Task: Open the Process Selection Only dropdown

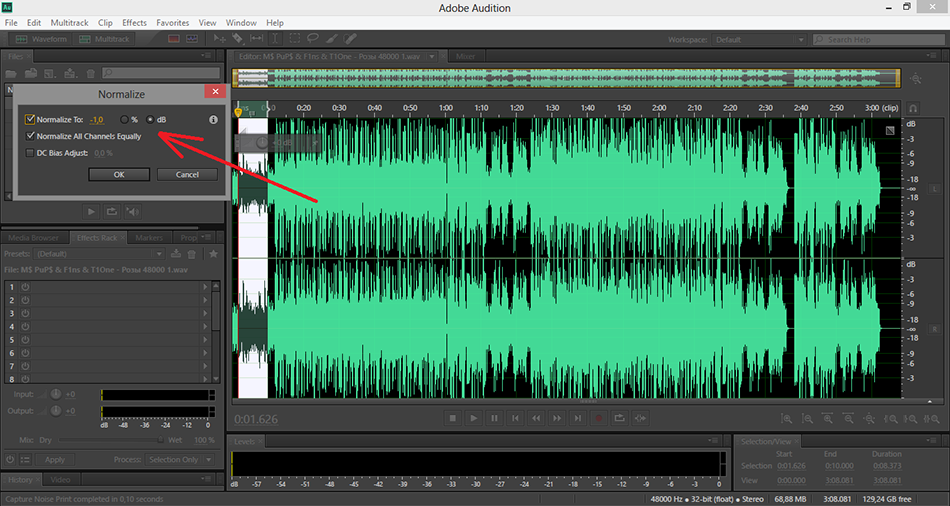Action: point(182,459)
